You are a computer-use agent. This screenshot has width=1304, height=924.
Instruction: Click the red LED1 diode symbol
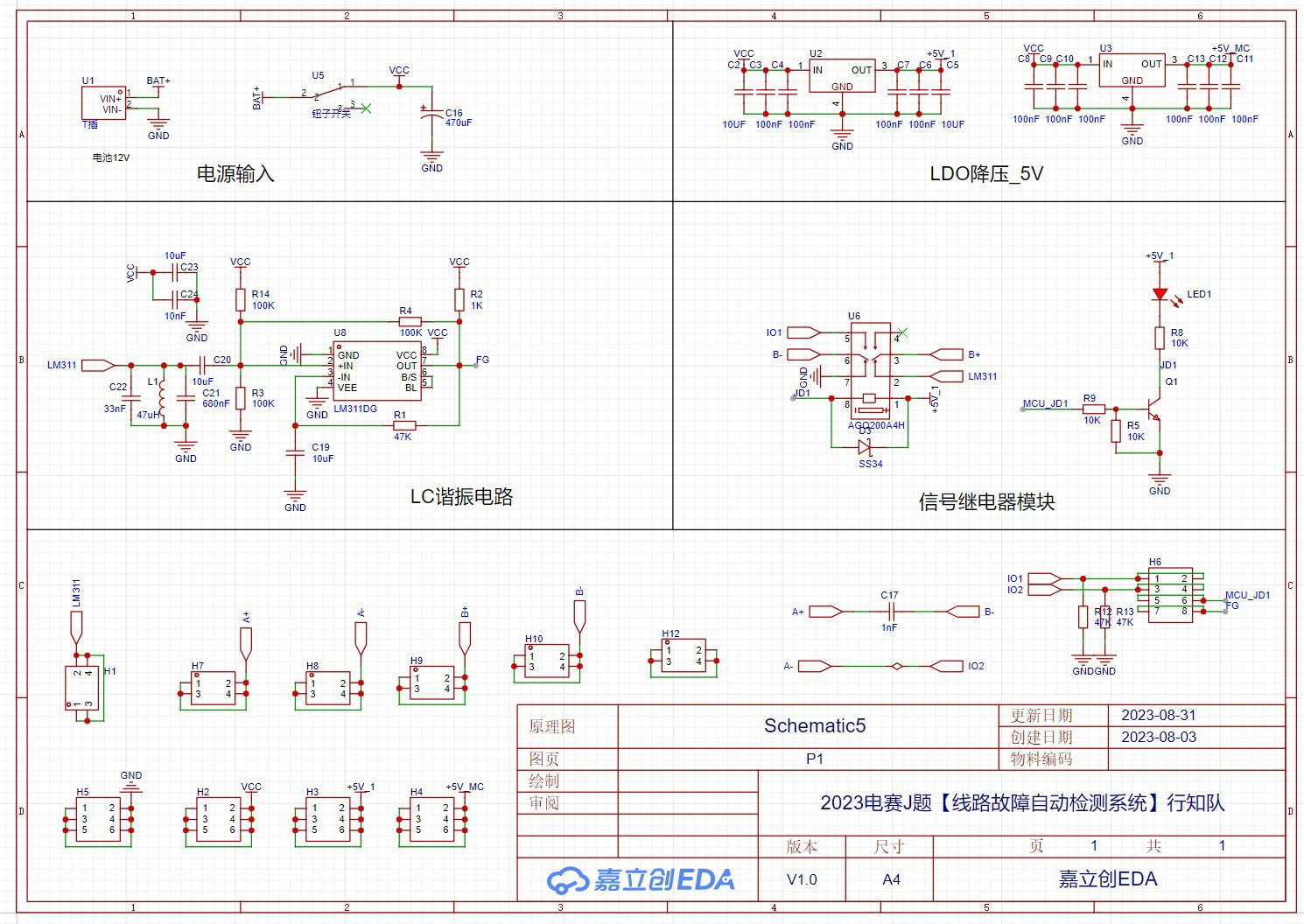1160,295
